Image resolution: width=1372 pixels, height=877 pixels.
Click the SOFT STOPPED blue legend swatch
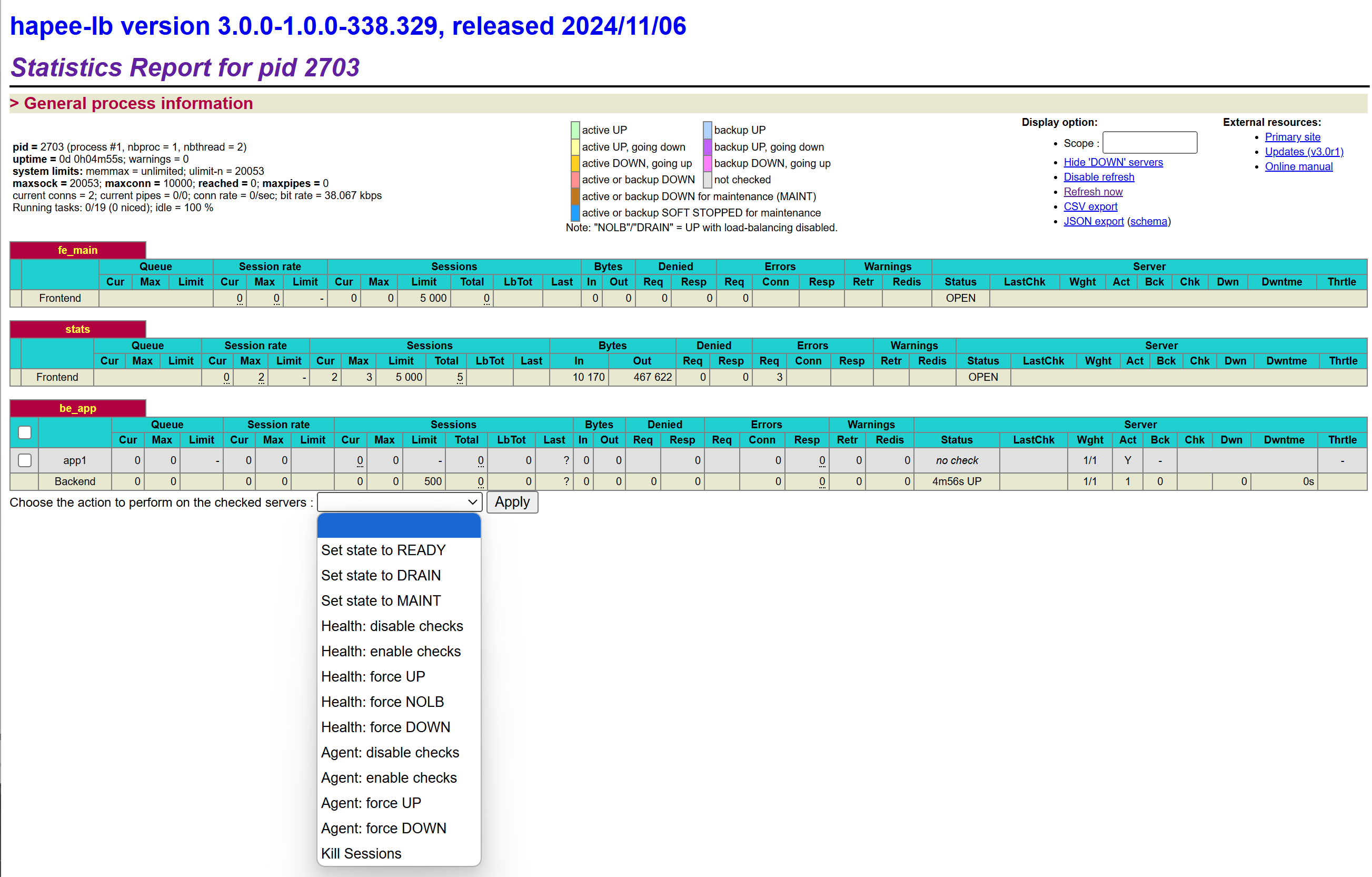click(x=575, y=213)
